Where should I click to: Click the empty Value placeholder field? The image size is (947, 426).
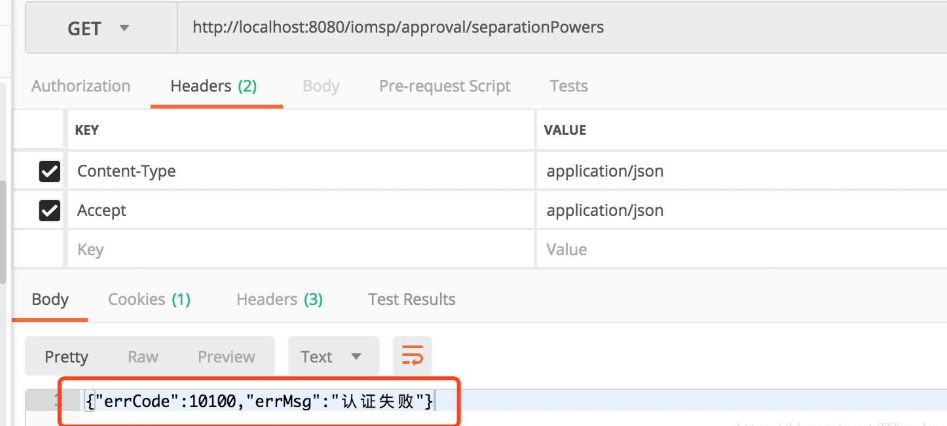point(740,249)
